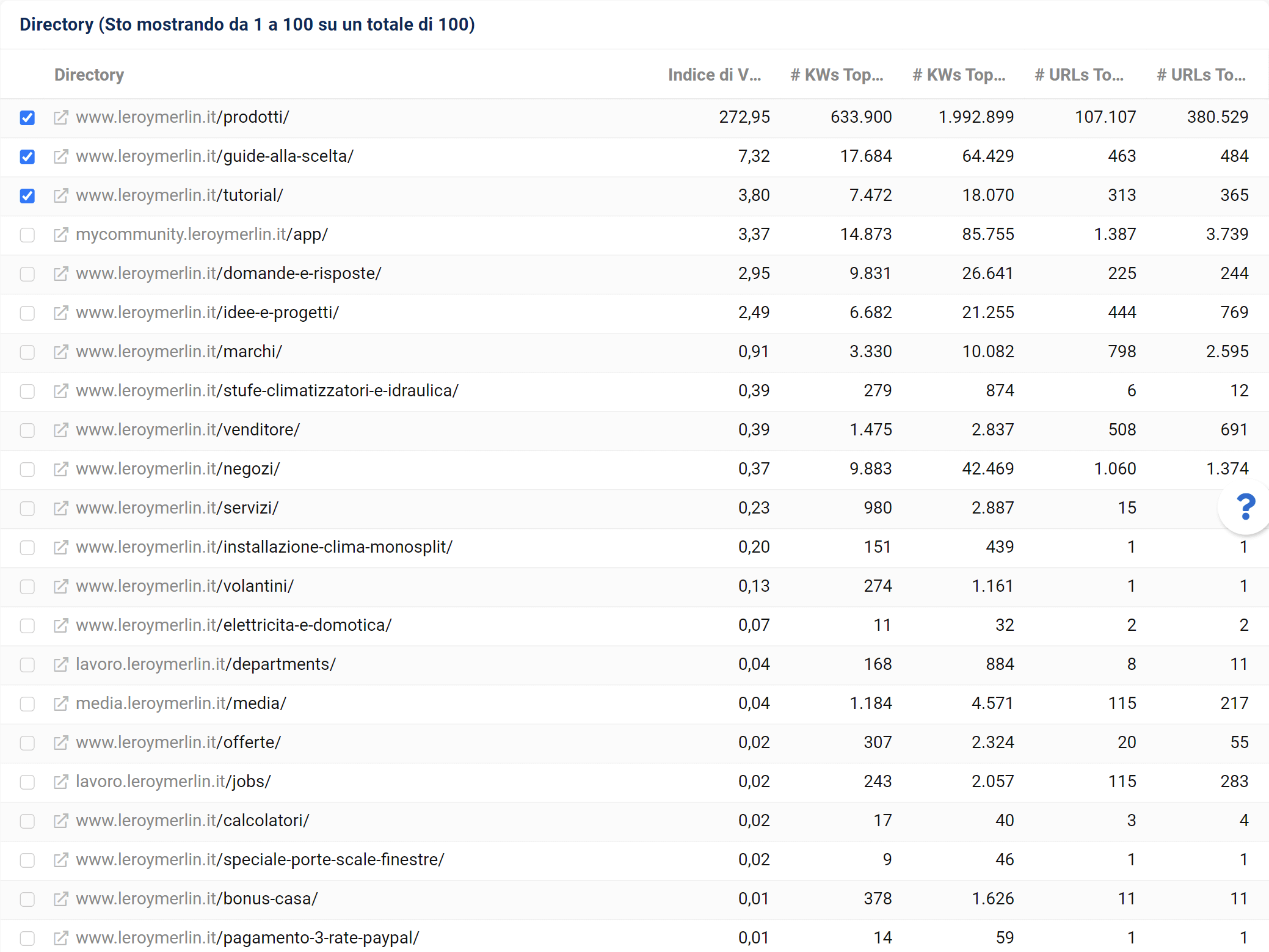Screen dimensions: 1269x952
Task: Check the /venditore/ directory checkbox
Action: pyautogui.click(x=27, y=431)
